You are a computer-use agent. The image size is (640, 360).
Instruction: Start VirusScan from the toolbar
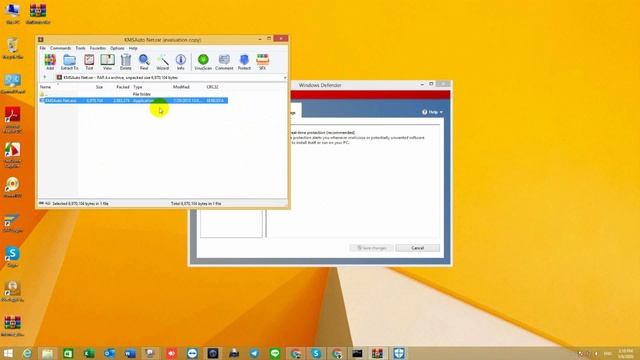click(x=203, y=62)
